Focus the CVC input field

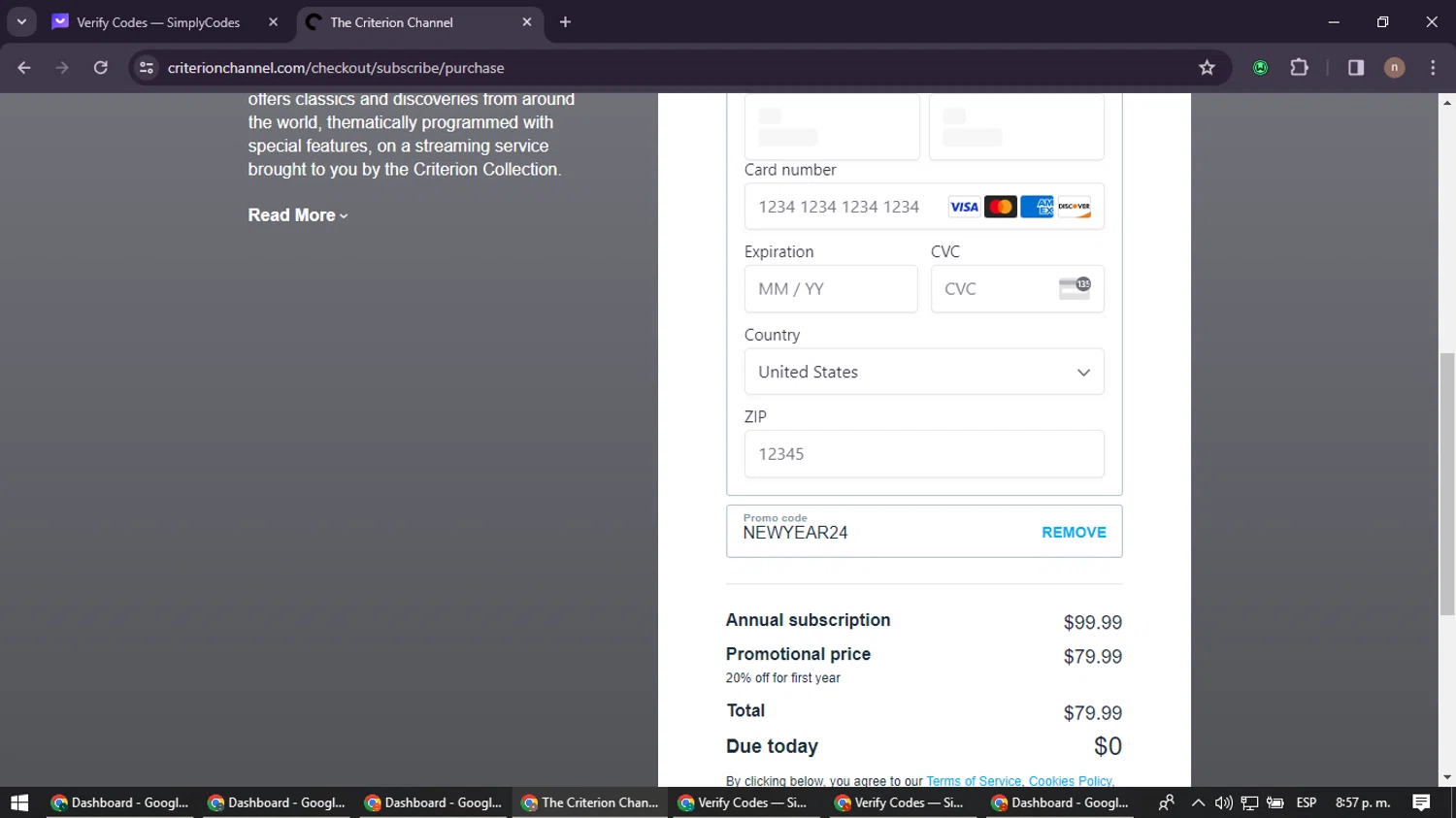tap(1017, 289)
